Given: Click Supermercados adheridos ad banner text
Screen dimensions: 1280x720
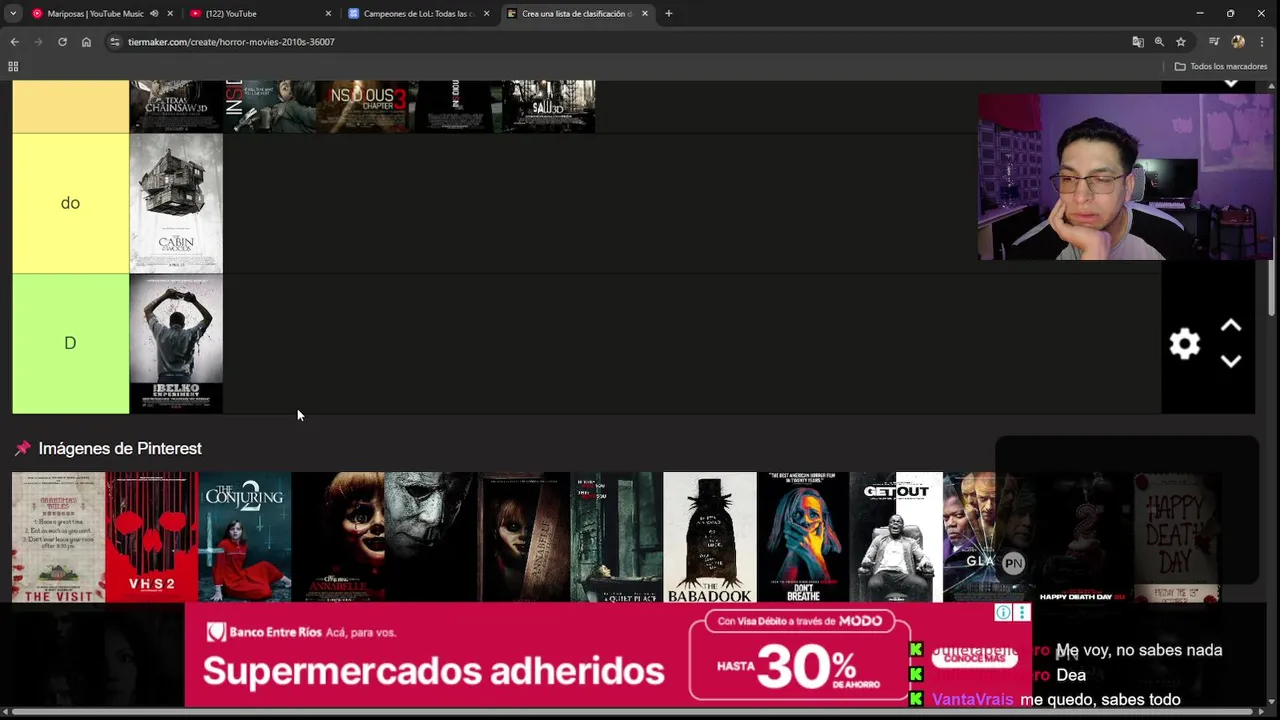Looking at the screenshot, I should (433, 670).
